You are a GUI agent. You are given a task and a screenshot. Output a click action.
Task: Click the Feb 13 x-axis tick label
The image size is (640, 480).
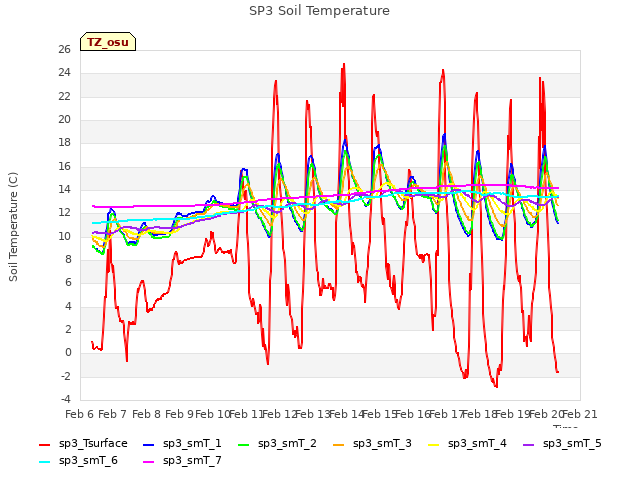pyautogui.click(x=313, y=414)
